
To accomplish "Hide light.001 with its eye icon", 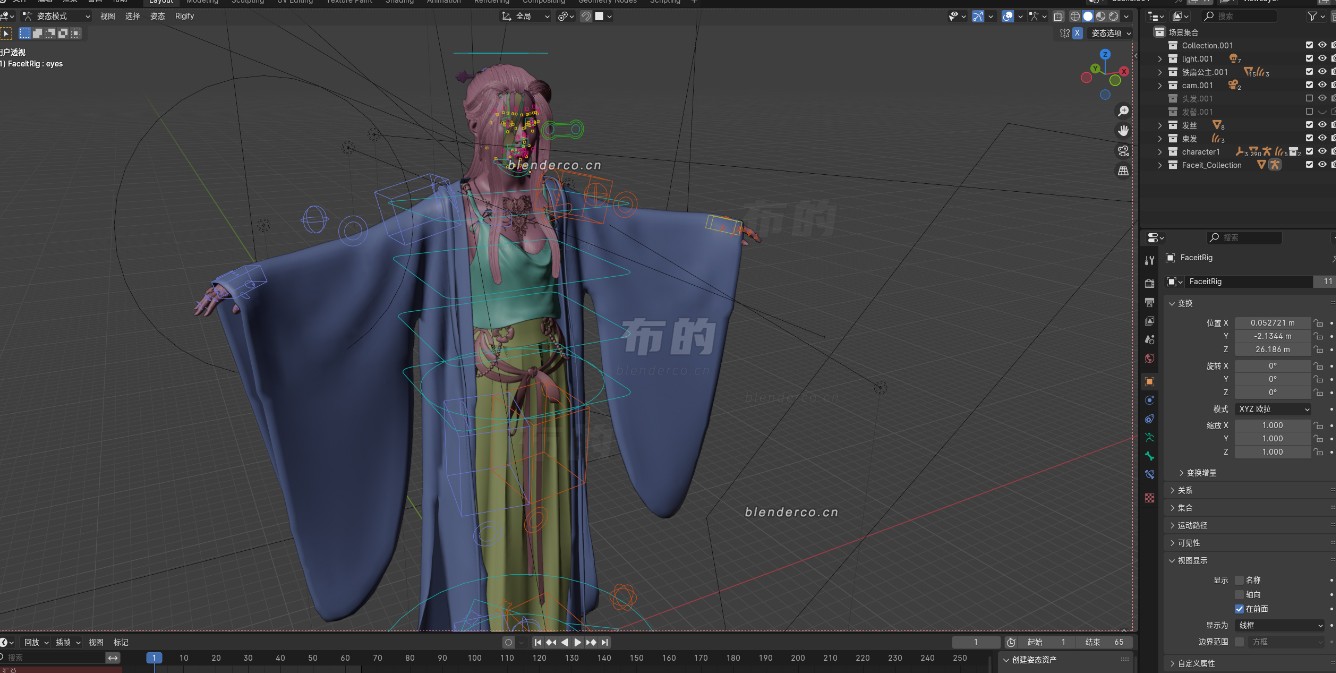I will click(1323, 58).
